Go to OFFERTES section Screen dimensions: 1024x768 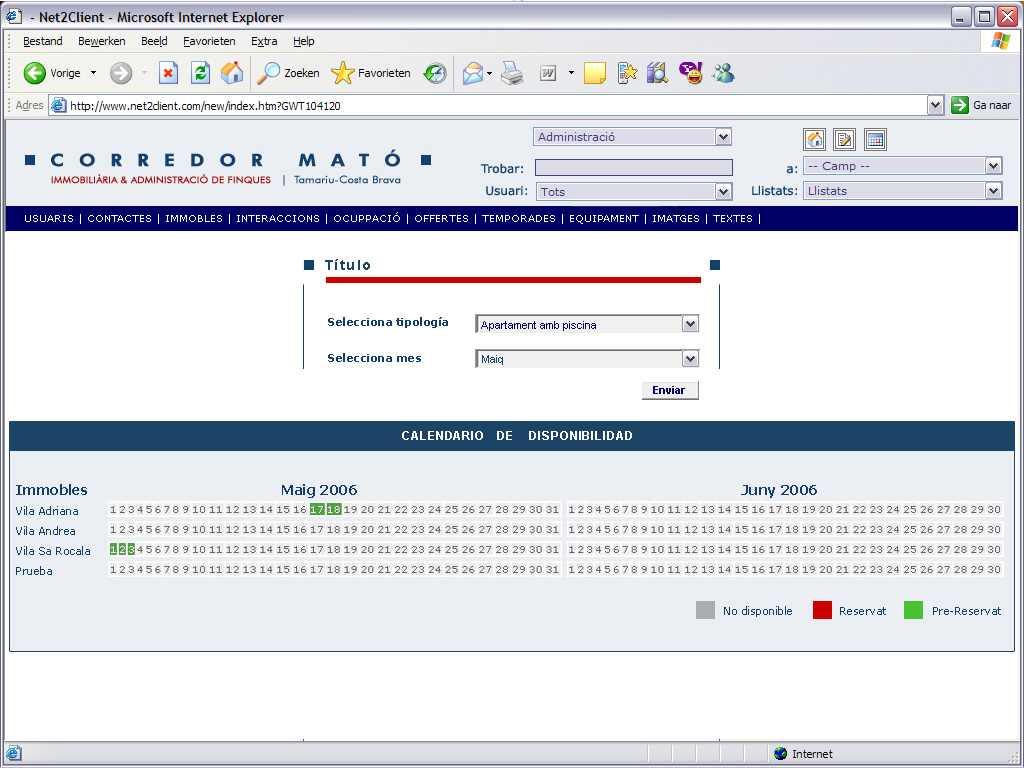(441, 219)
